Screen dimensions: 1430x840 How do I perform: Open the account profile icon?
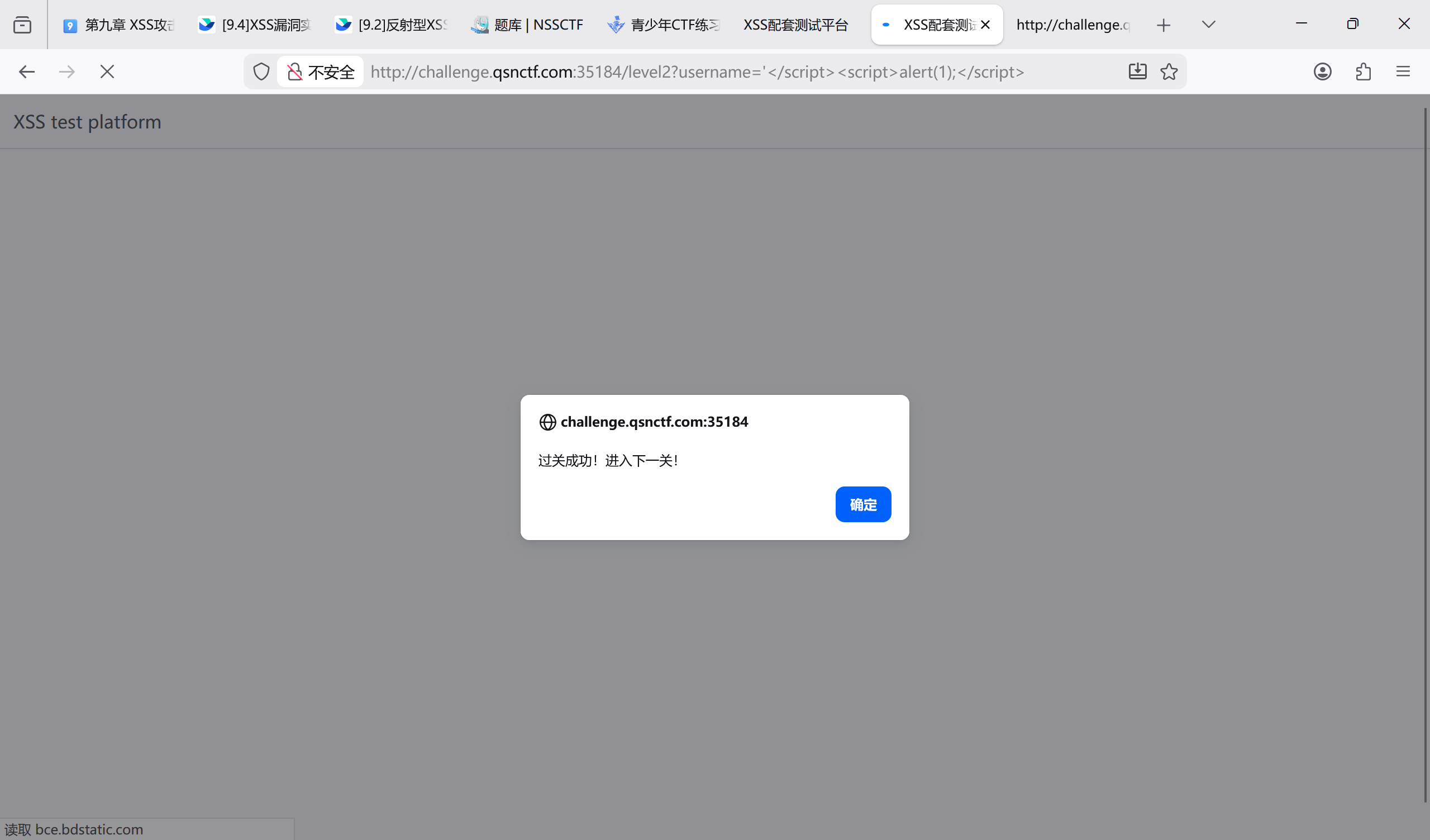pyautogui.click(x=1322, y=71)
